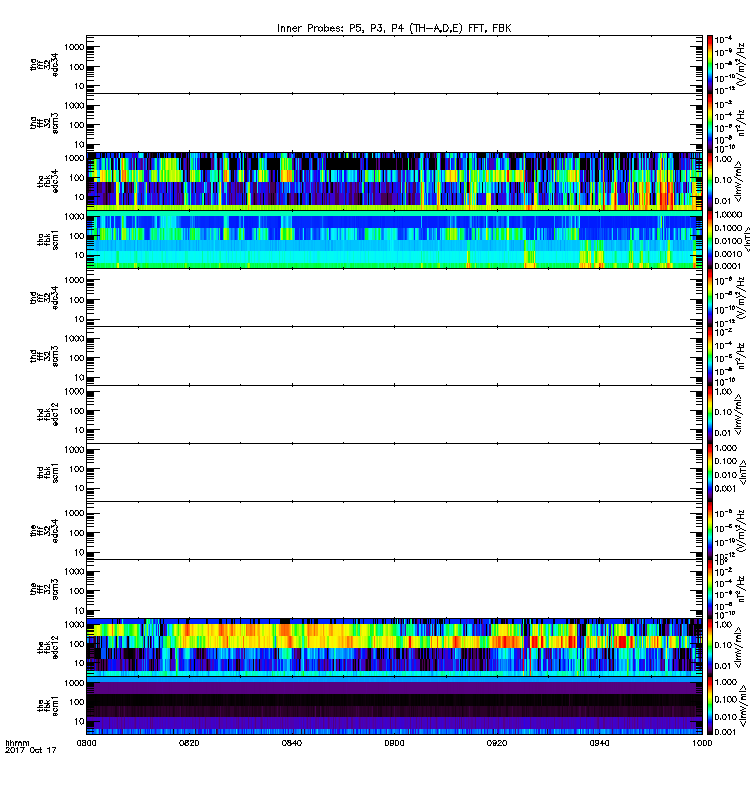
Task: Click the color bar of tha fbk edc34 panel
Action: (710, 181)
